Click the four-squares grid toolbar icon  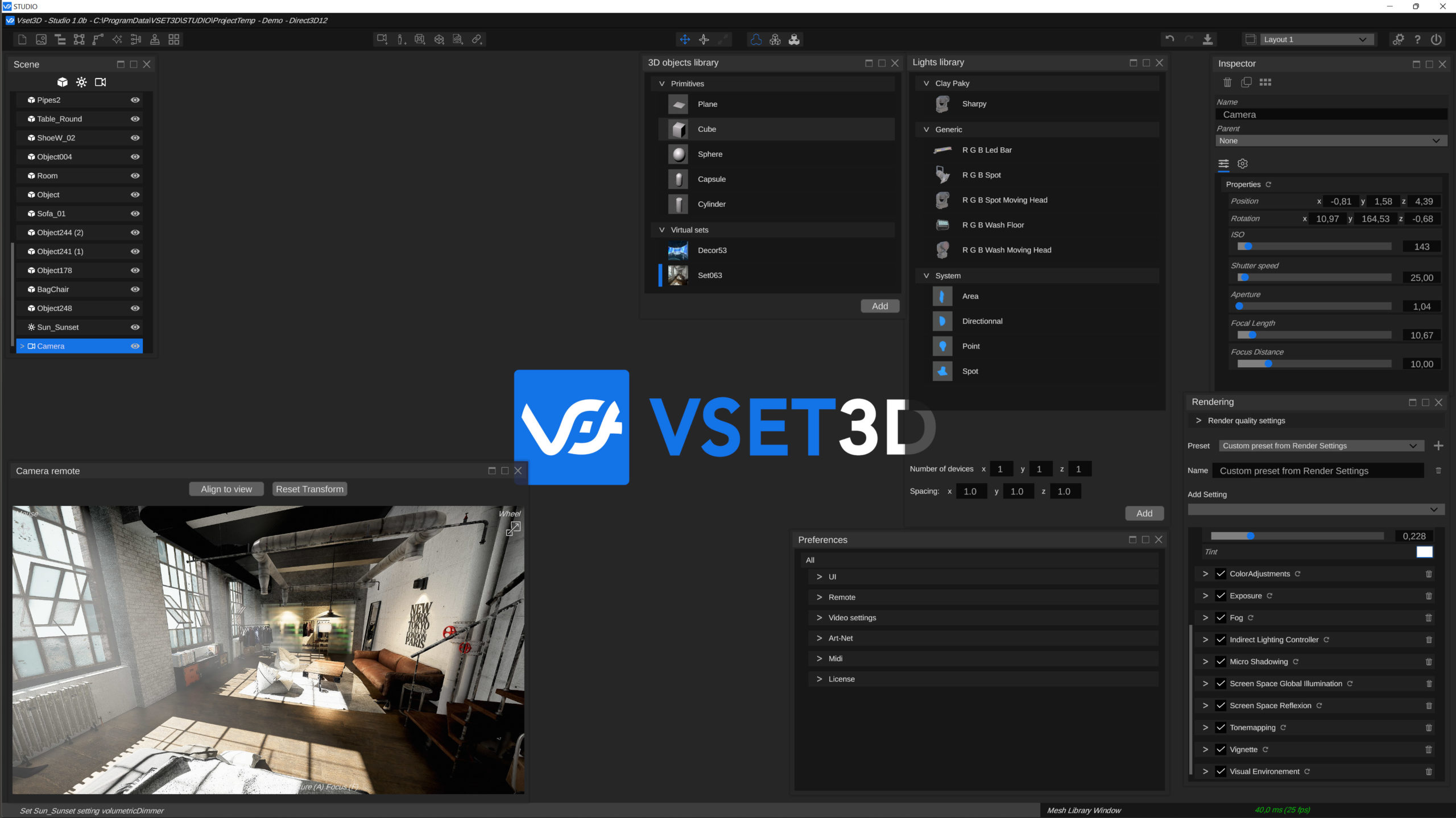pos(174,39)
